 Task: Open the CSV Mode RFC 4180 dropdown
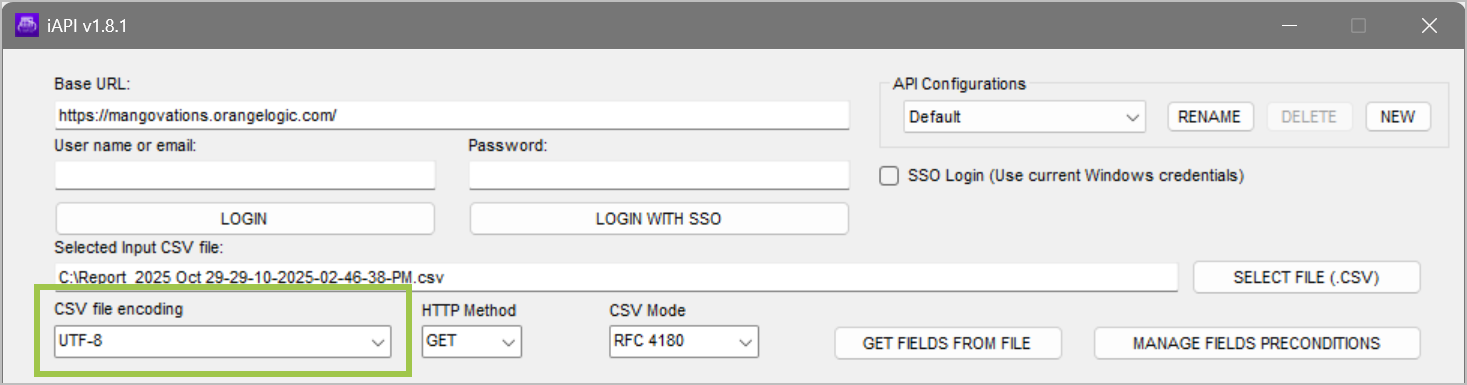tap(684, 342)
